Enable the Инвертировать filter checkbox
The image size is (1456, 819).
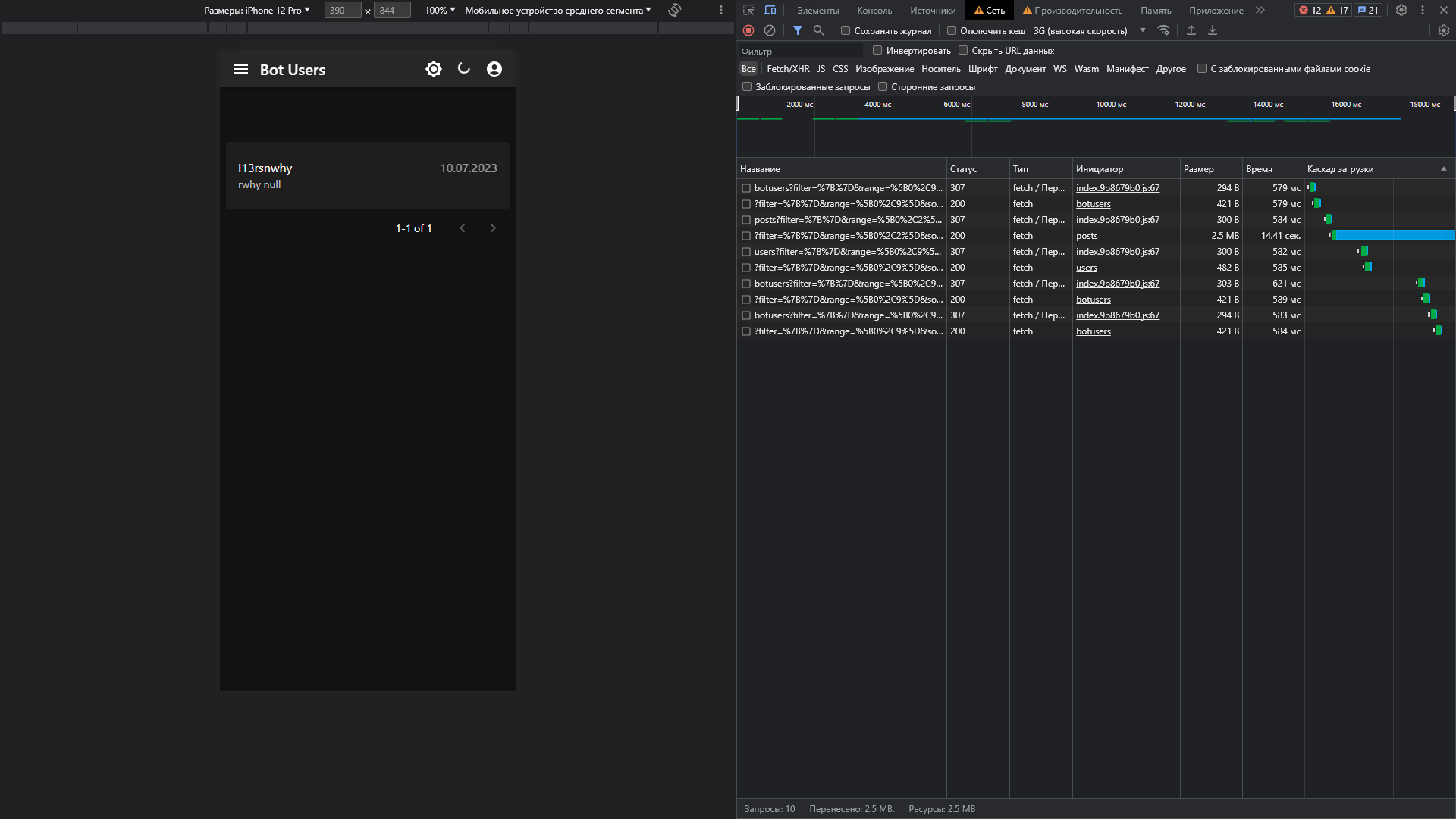tap(877, 51)
